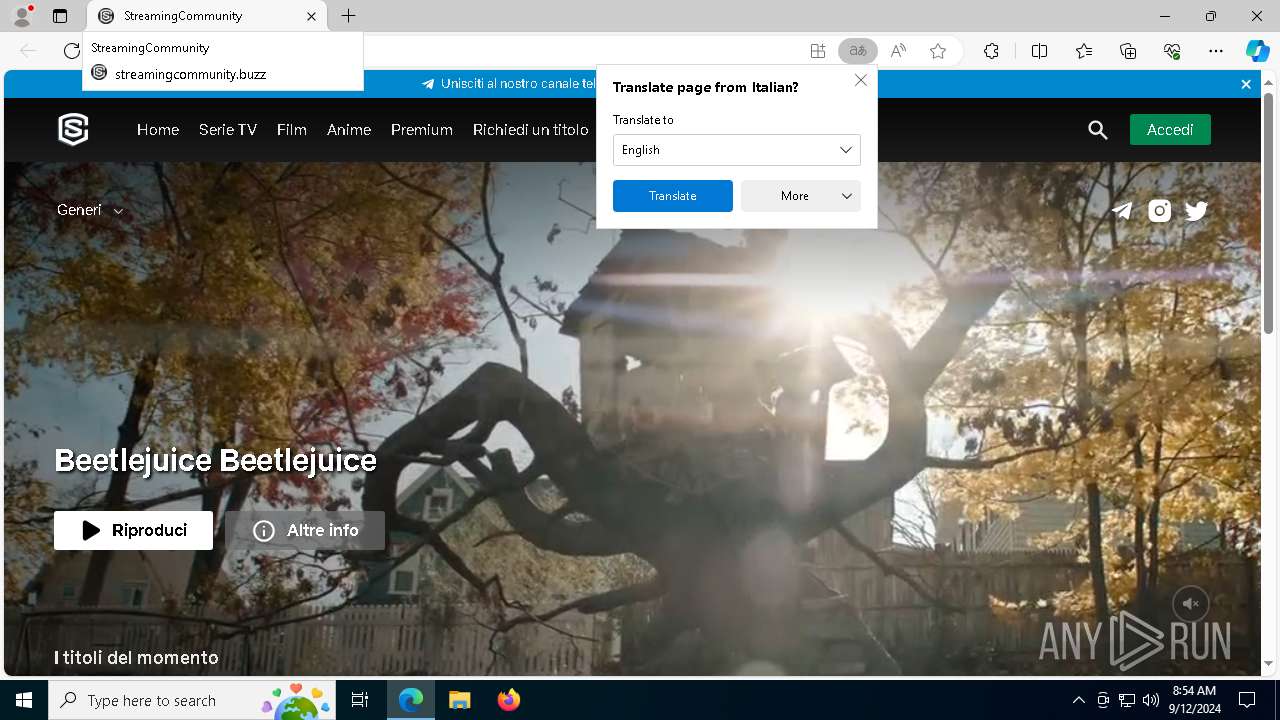Image resolution: width=1280 pixels, height=720 pixels.
Task: Show hidden system tray icons
Action: pos(1078,700)
